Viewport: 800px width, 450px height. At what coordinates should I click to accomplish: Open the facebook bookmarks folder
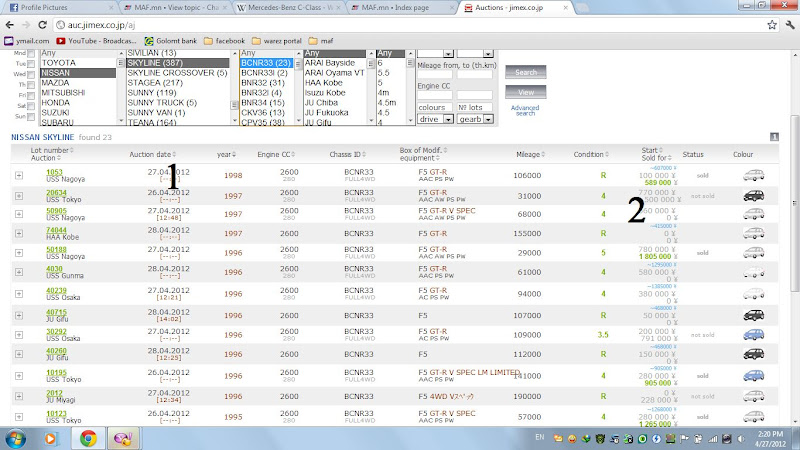(x=224, y=41)
